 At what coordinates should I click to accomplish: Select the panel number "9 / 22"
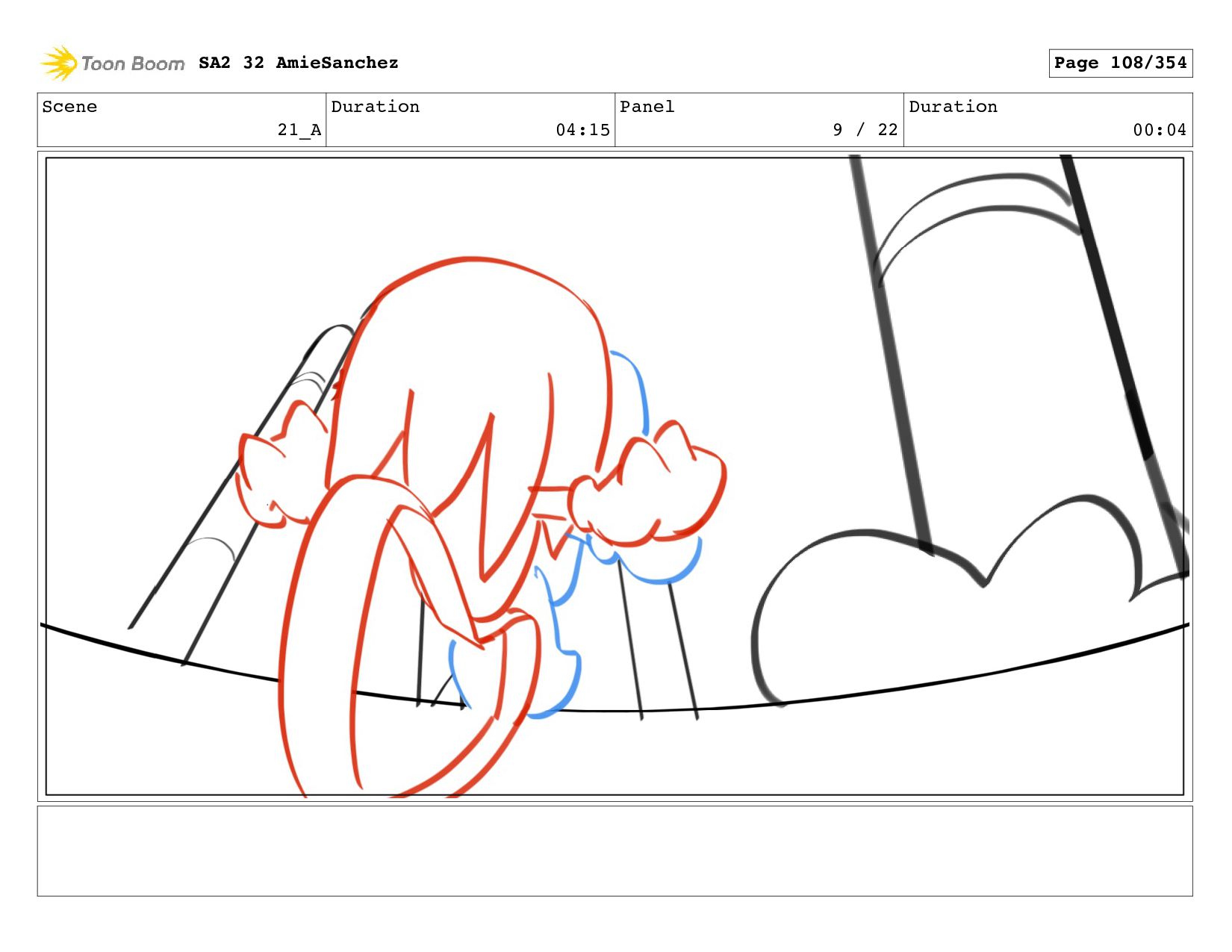tap(865, 130)
